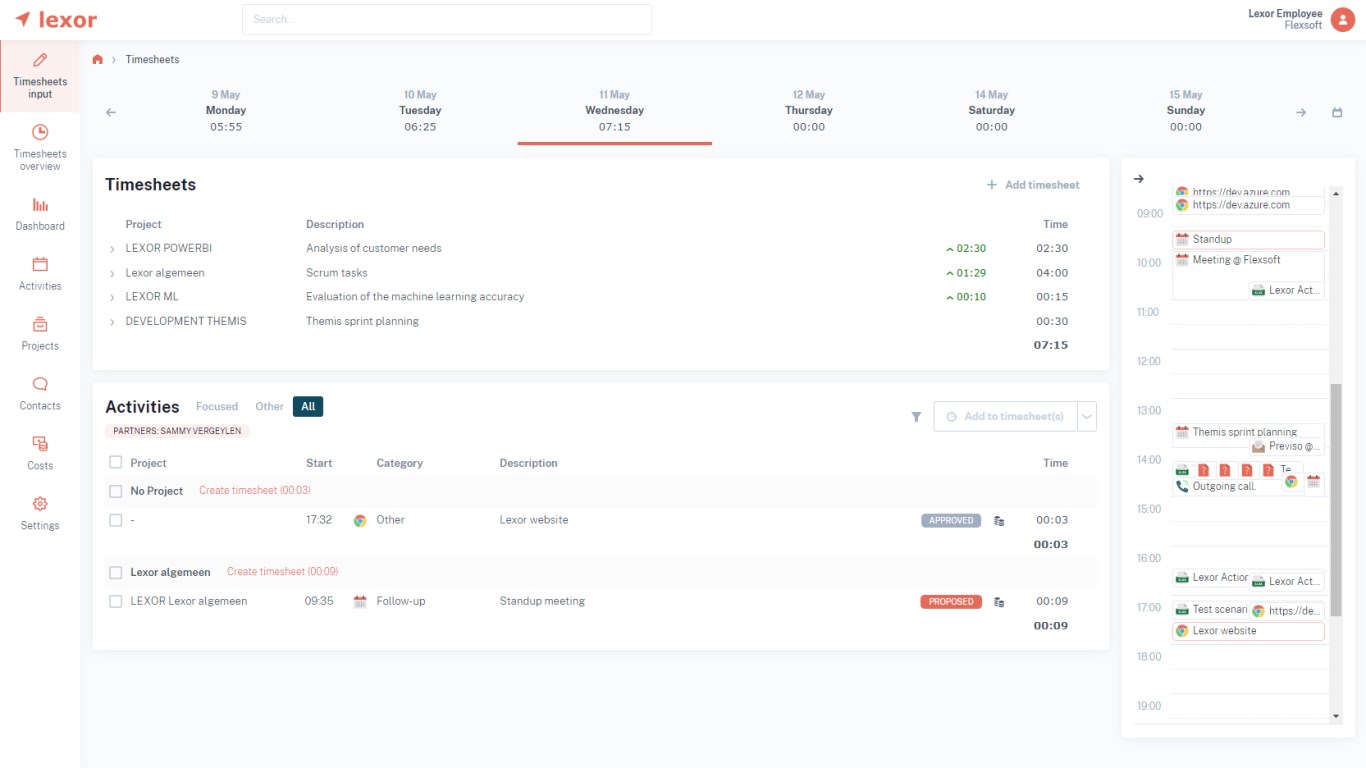
Task: Tick checkbox for LEXOR Lexor algemeen activity
Action: click(116, 601)
